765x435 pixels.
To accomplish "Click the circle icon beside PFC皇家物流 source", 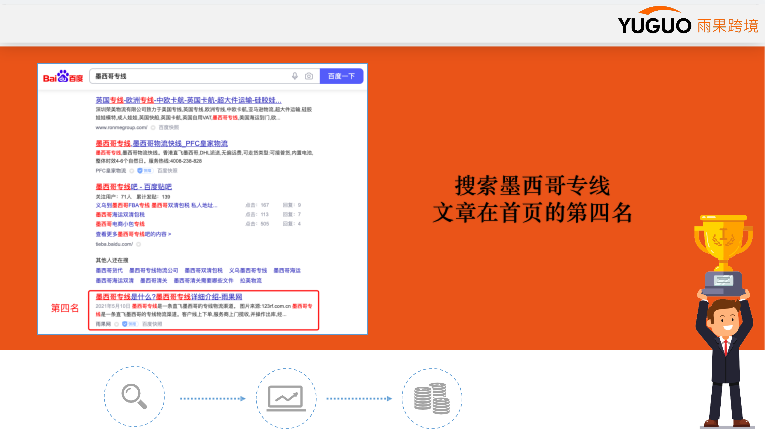I will point(132,171).
